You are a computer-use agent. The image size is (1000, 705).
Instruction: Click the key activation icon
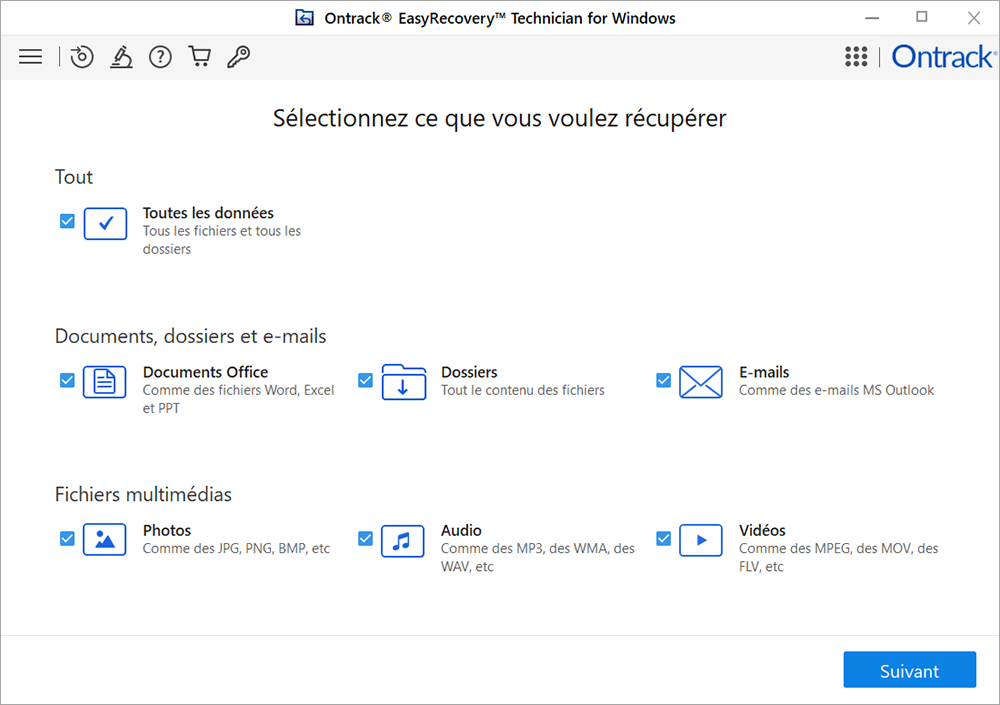[x=239, y=57]
